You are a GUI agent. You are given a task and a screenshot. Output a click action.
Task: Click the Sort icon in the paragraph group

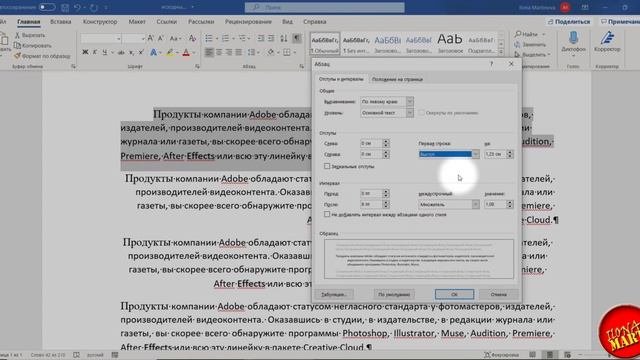pyautogui.click(x=284, y=38)
